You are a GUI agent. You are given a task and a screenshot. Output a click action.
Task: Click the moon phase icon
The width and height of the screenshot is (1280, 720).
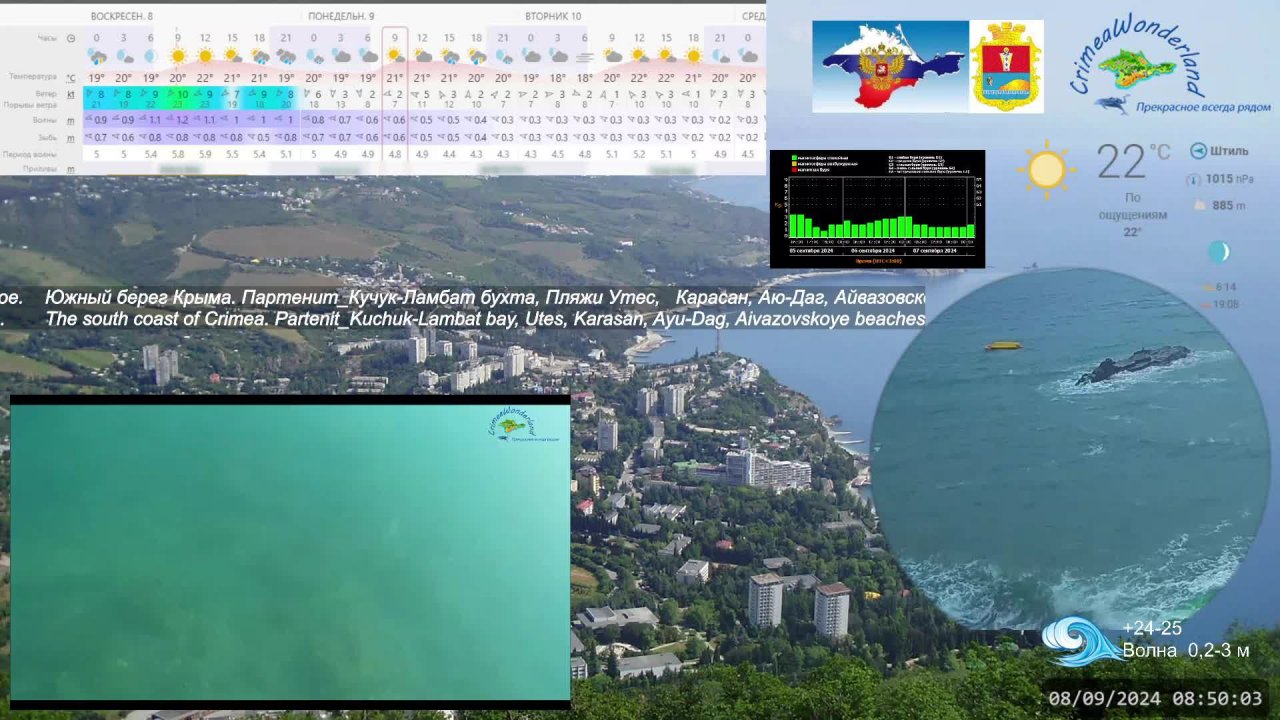pos(1218,252)
